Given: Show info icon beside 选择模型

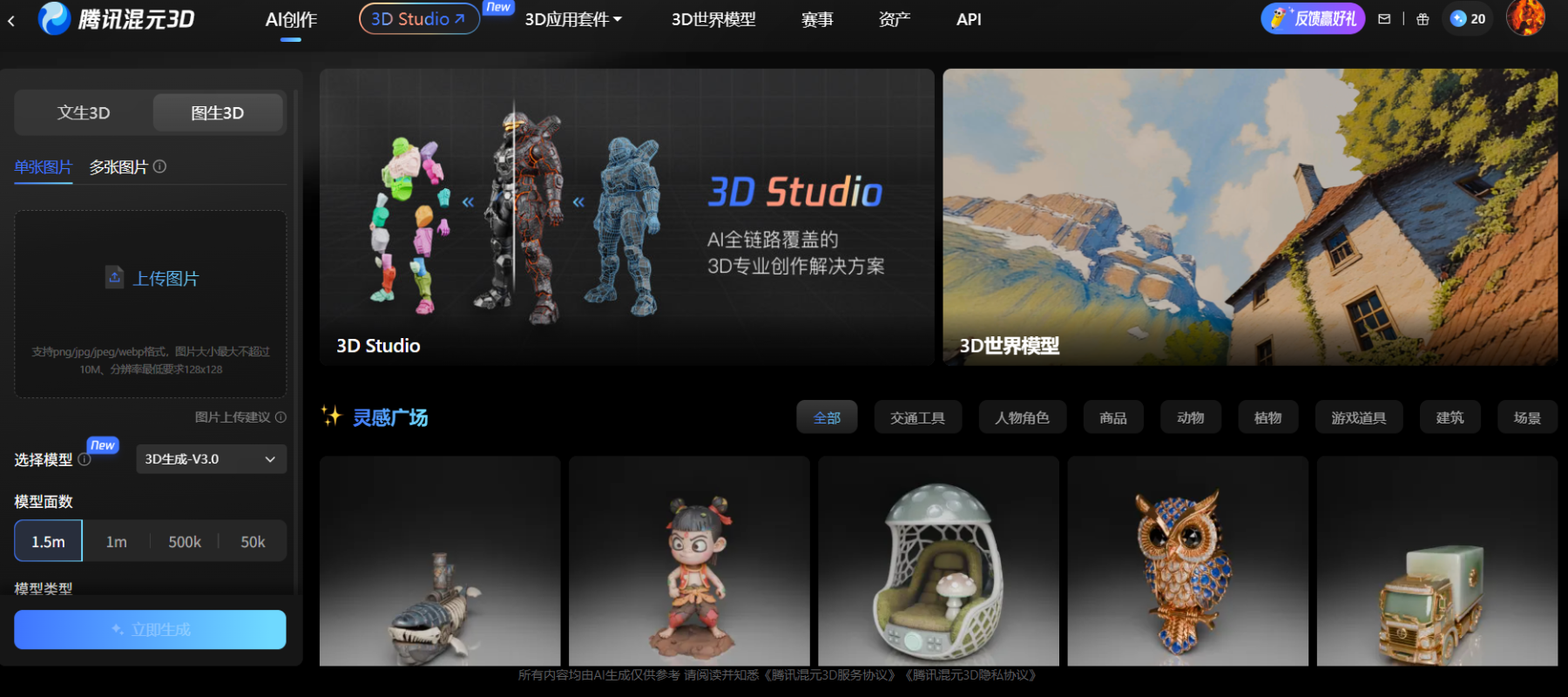Looking at the screenshot, I should (x=84, y=459).
